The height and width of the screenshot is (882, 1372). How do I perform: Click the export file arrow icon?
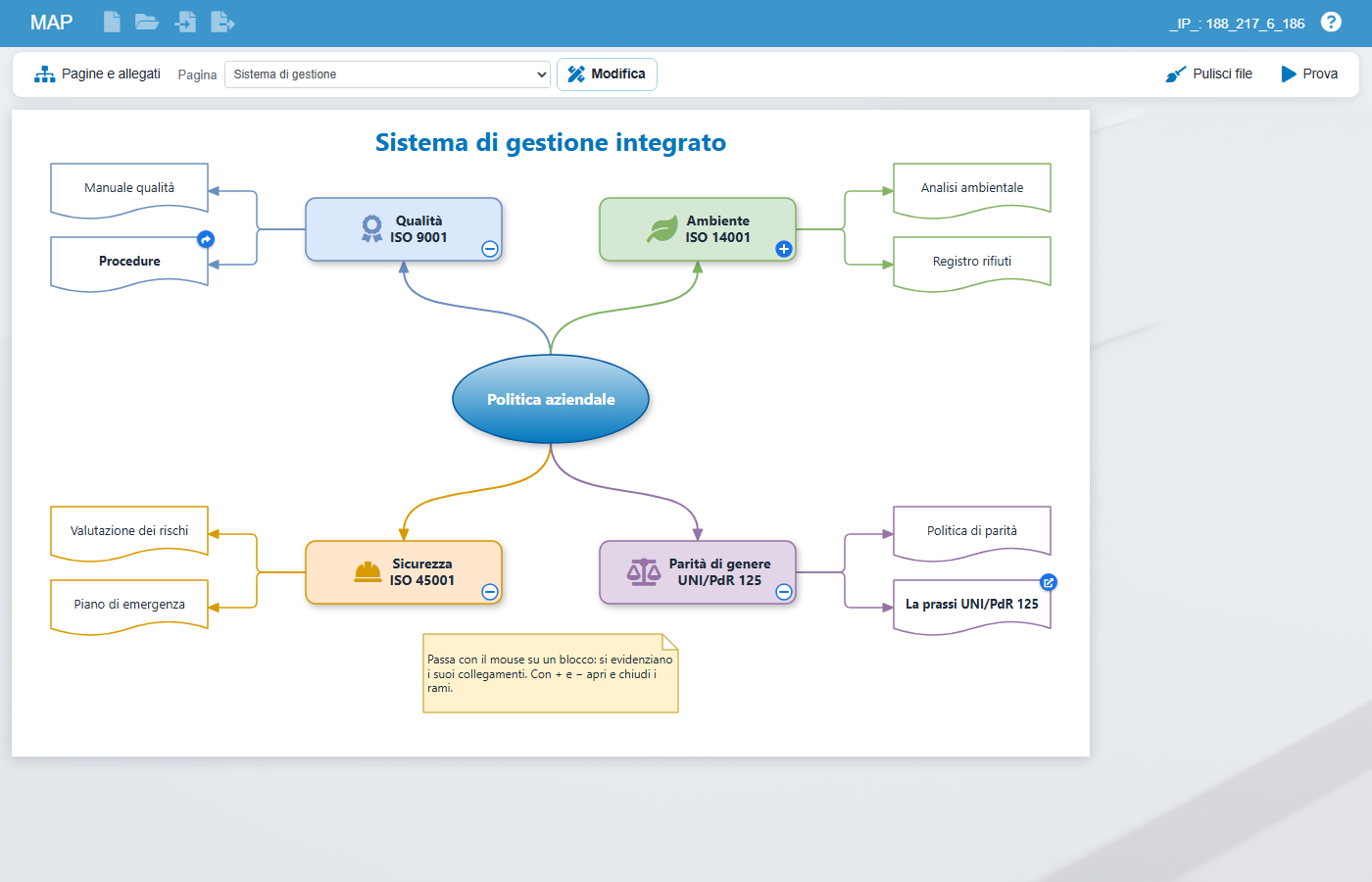click(222, 22)
